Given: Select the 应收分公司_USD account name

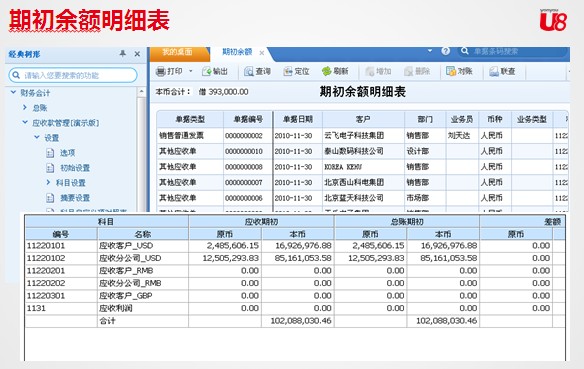Looking at the screenshot, I should (130, 258).
